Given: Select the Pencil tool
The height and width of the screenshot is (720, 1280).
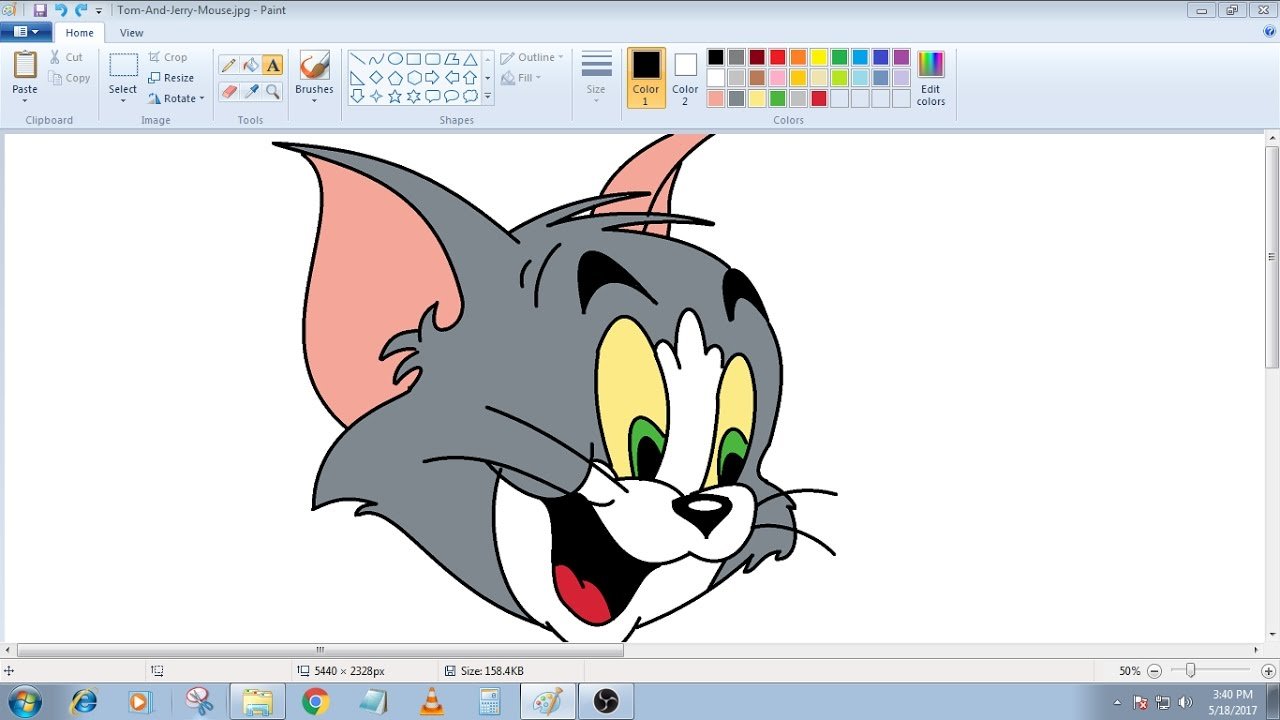Looking at the screenshot, I should [229, 66].
